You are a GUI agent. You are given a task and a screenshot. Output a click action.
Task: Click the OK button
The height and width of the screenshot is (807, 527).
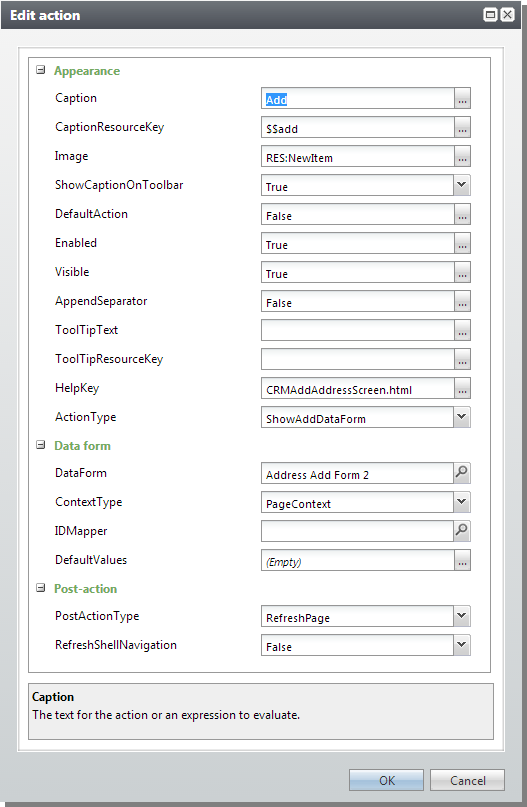tap(386, 780)
